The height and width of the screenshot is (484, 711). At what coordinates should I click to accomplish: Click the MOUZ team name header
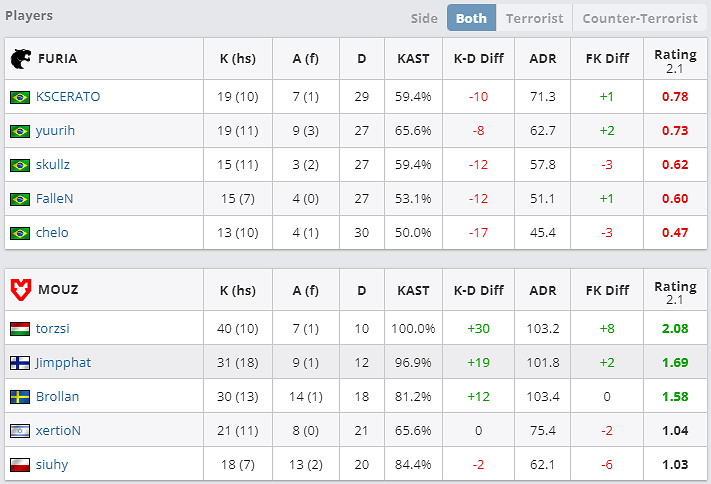pos(58,291)
